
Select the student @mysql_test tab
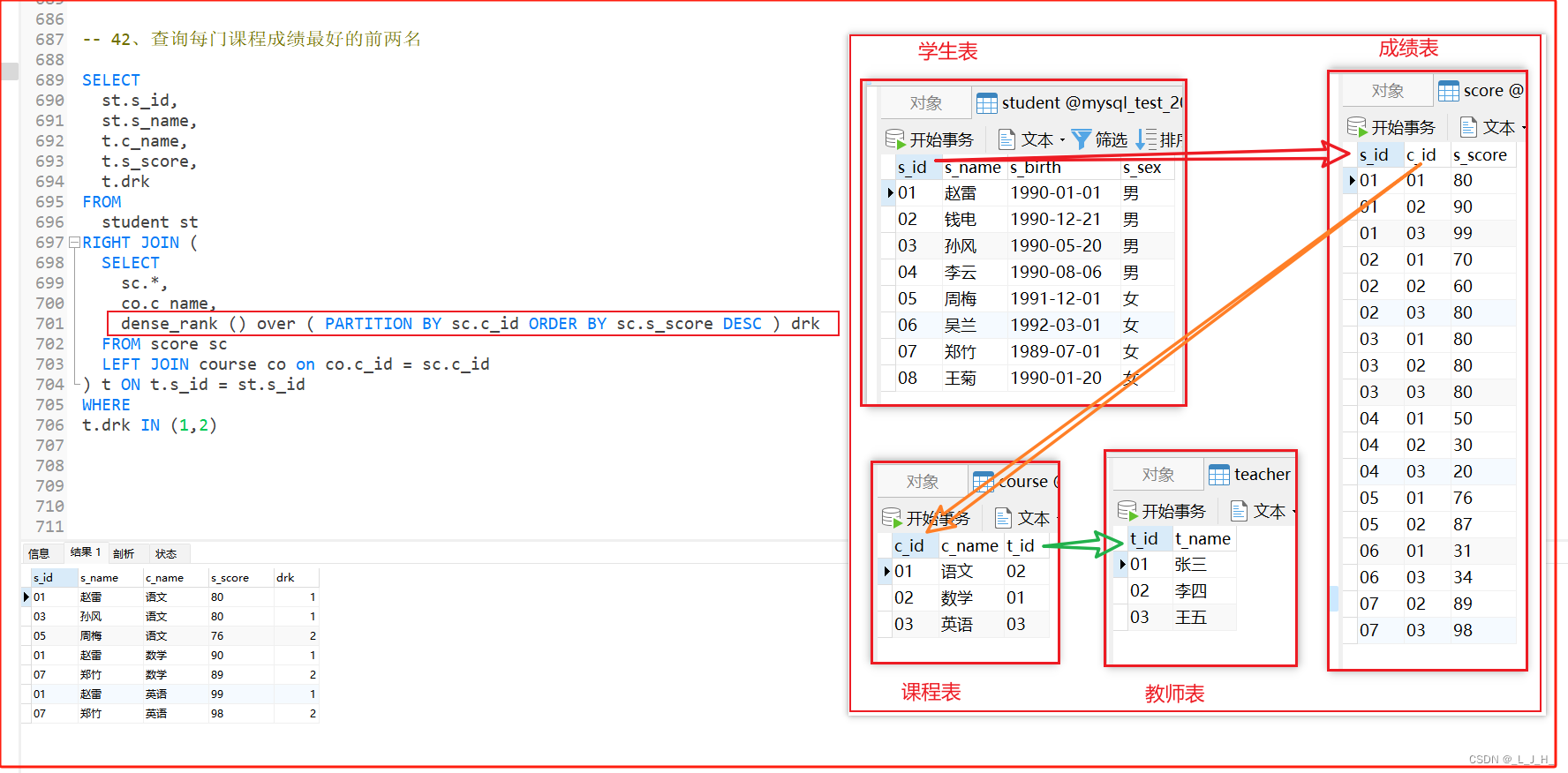click(1078, 103)
